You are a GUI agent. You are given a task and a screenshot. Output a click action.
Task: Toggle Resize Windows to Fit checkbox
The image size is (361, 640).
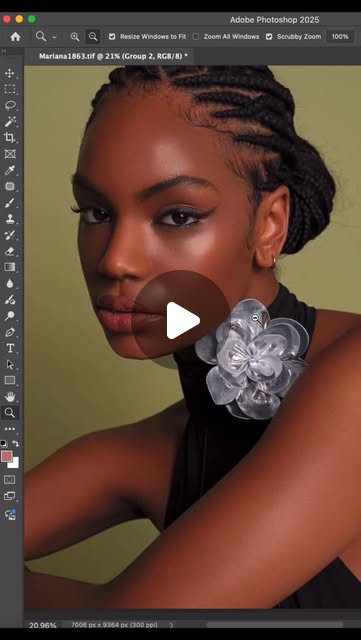coord(112,37)
